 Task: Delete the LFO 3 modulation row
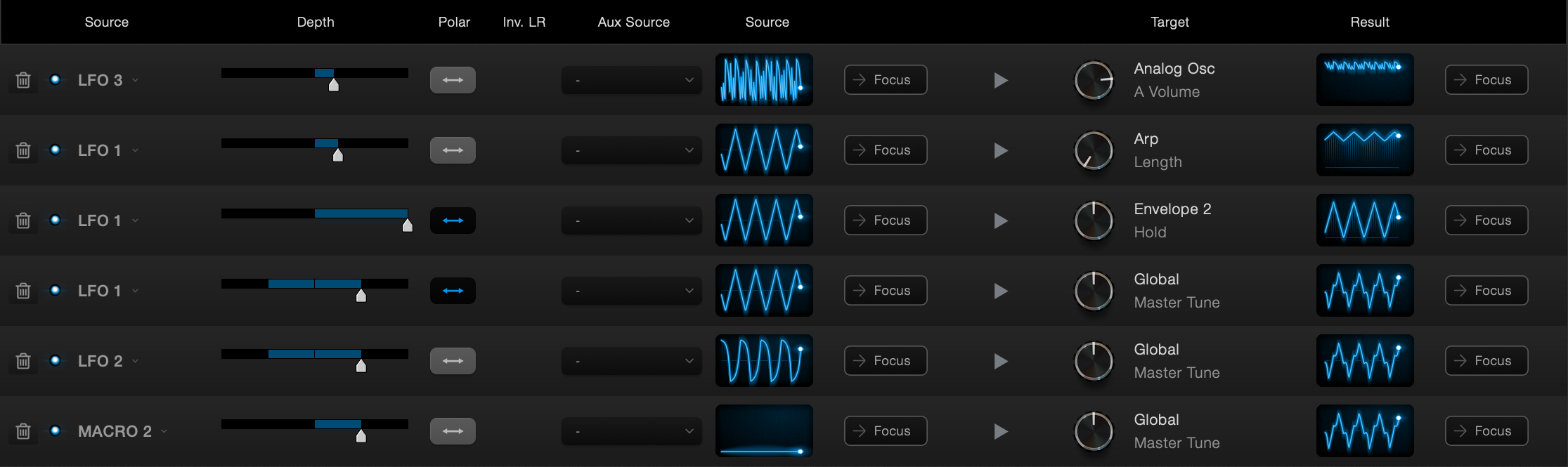click(23, 80)
